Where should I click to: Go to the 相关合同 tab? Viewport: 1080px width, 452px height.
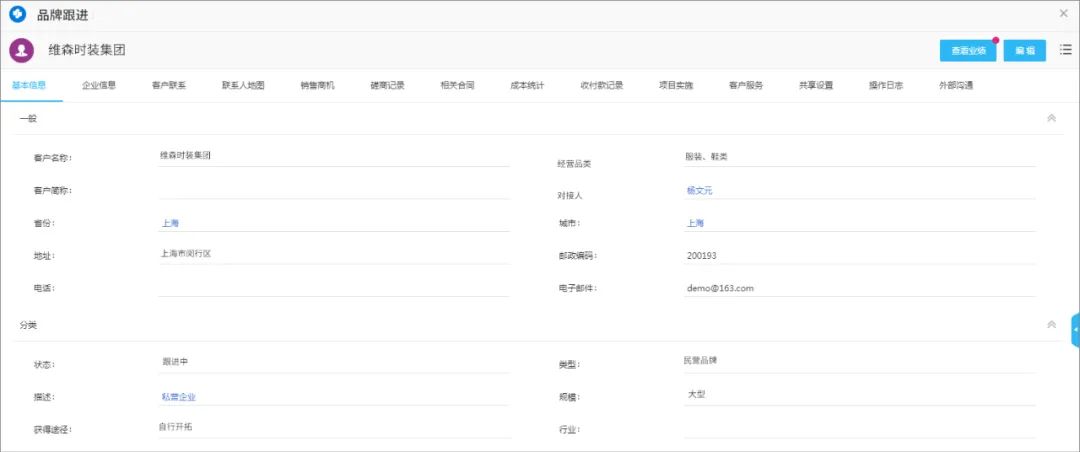457,86
